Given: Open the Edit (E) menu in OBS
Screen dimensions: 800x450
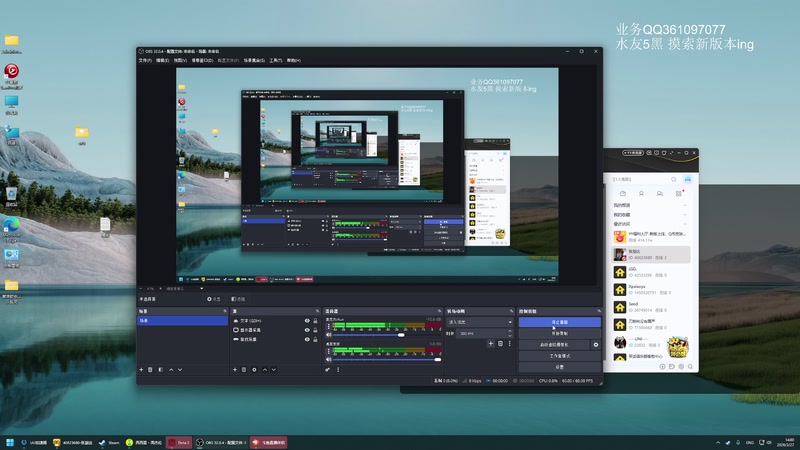Looking at the screenshot, I should [x=162, y=60].
